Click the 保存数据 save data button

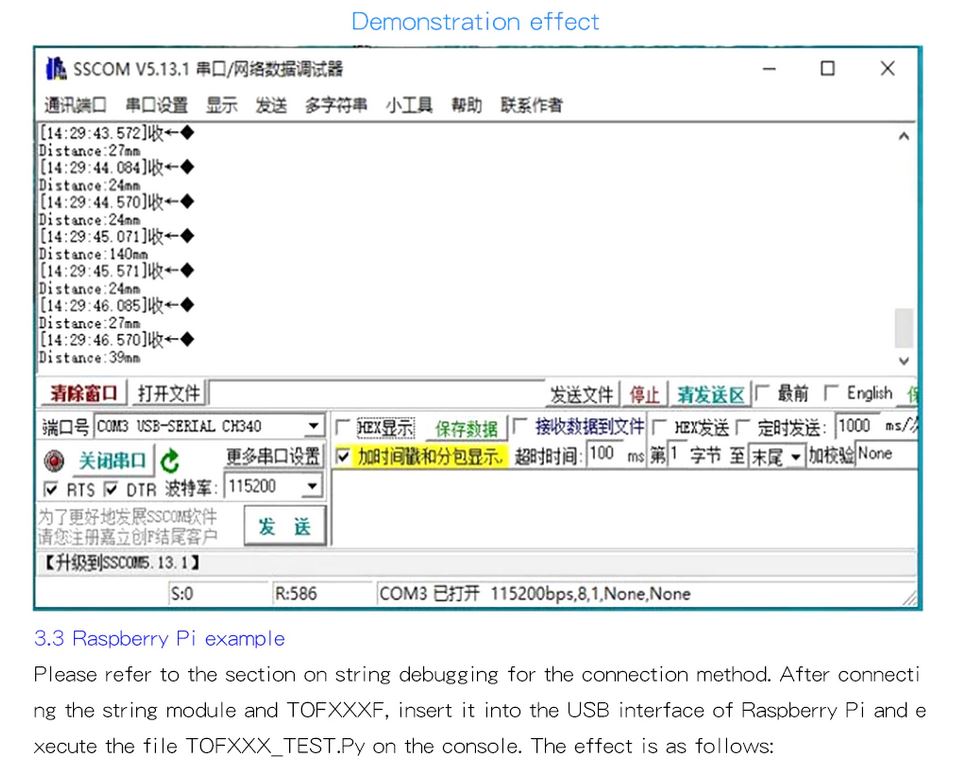466,428
